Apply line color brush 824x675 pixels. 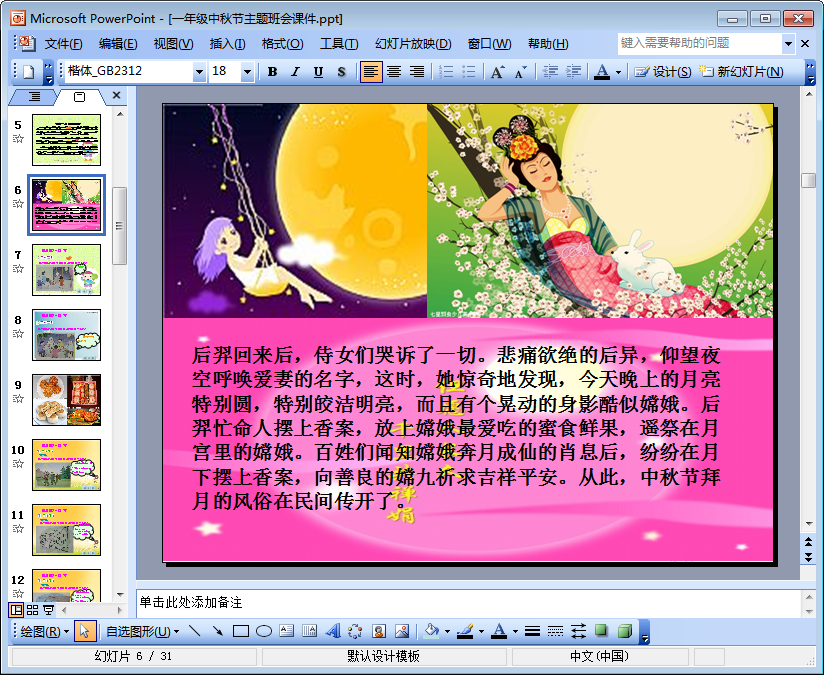[465, 631]
